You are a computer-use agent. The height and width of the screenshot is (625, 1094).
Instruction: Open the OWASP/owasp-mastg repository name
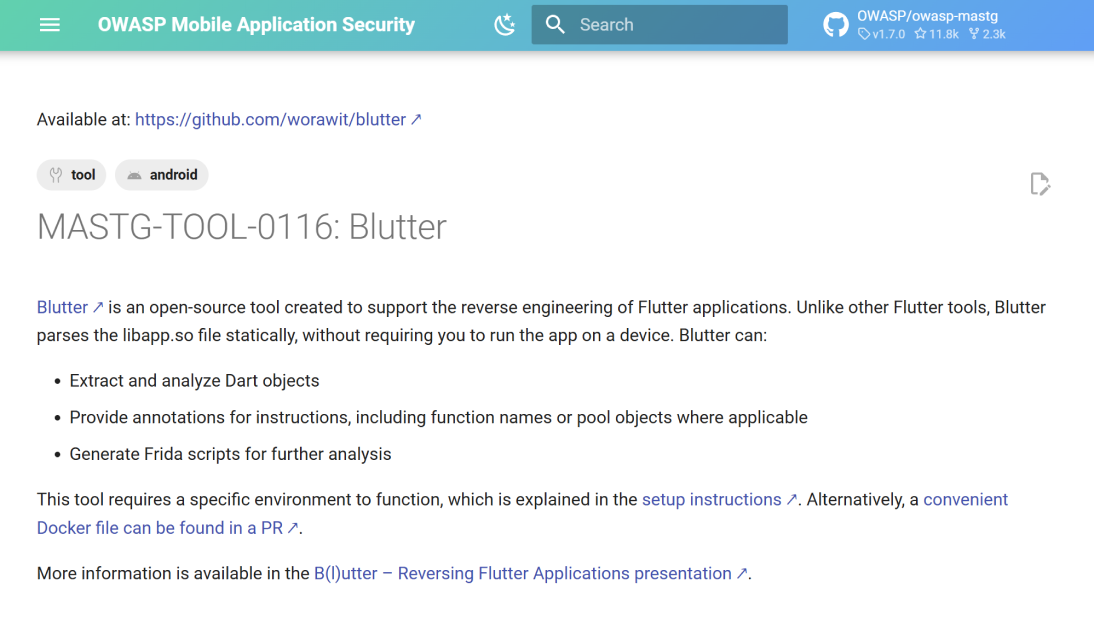pyautogui.click(x=927, y=16)
